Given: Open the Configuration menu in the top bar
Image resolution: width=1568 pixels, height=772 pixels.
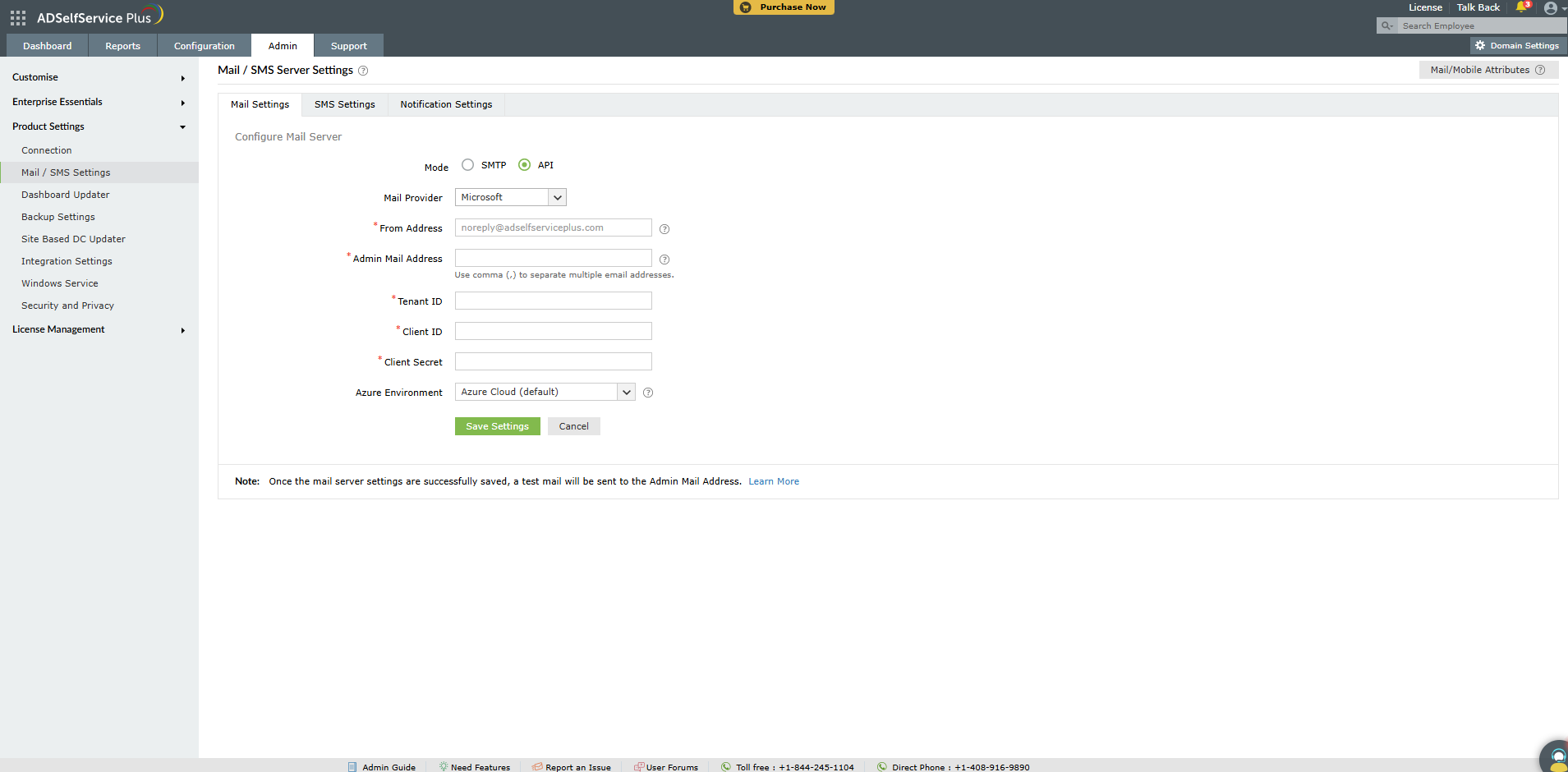Looking at the screenshot, I should coord(203,45).
